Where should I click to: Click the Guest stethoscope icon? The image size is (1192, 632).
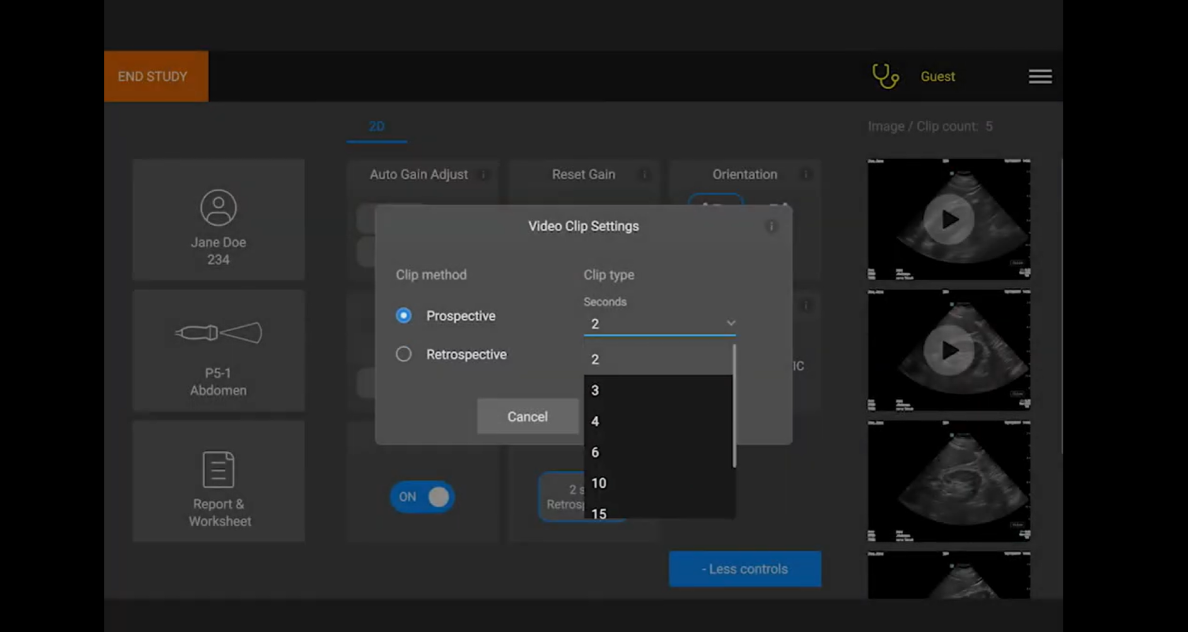coord(885,75)
